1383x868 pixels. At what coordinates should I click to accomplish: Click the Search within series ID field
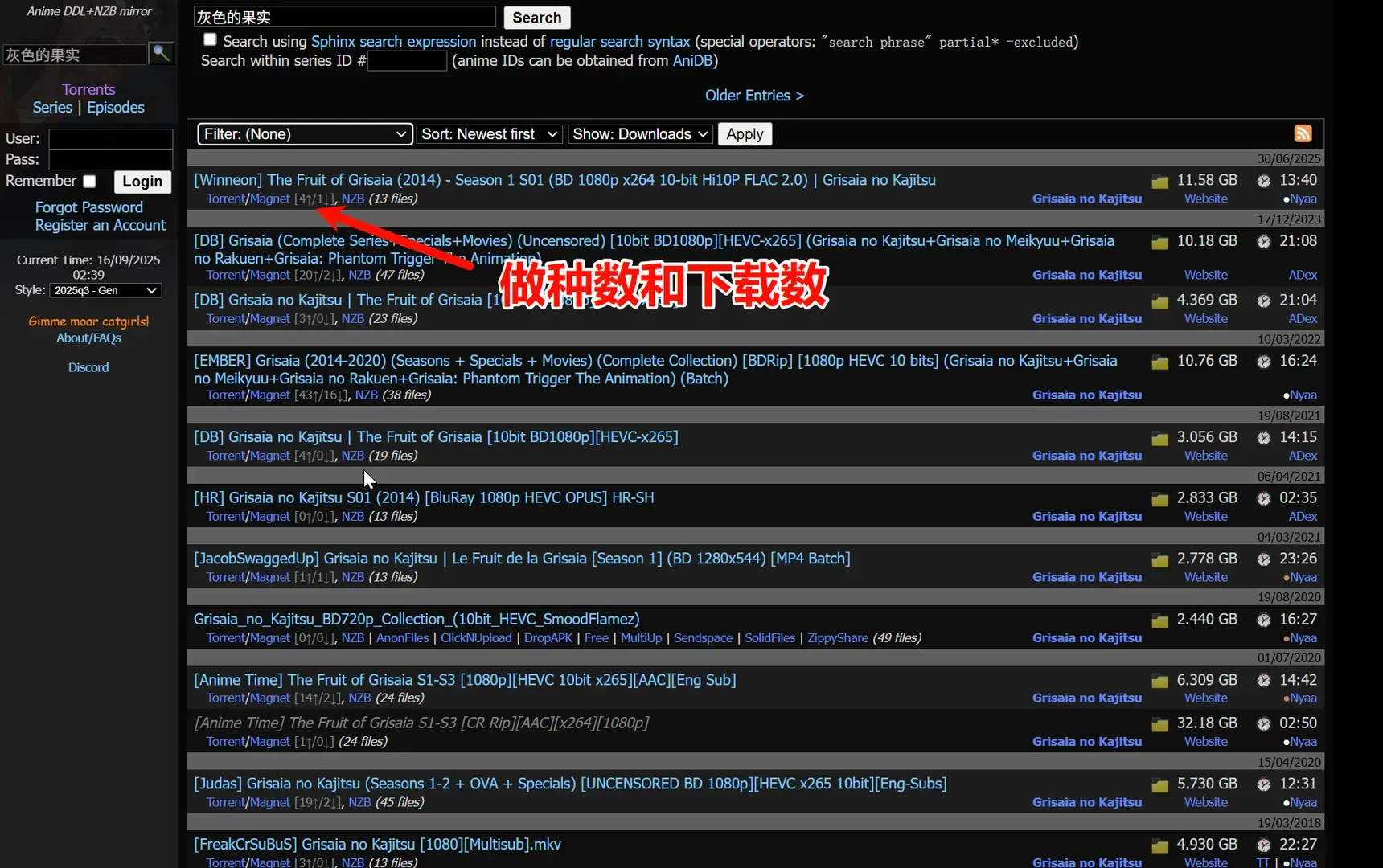(x=407, y=61)
